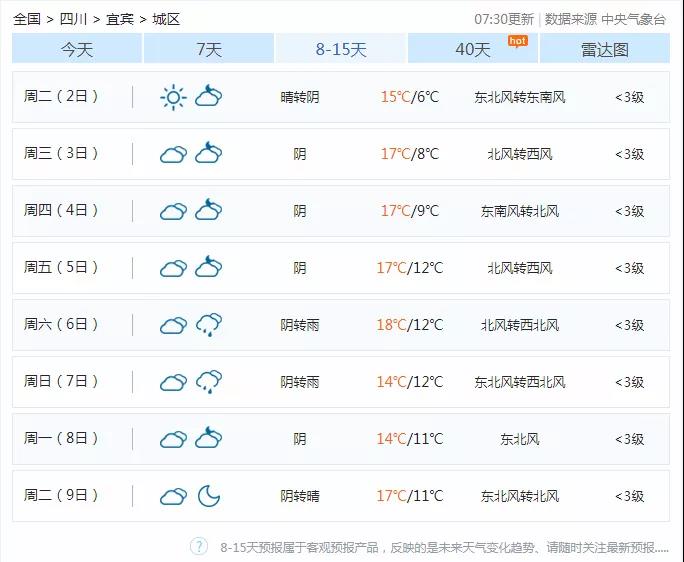
Task: Click the moon icon for 周二 (9日)
Action: [209, 496]
